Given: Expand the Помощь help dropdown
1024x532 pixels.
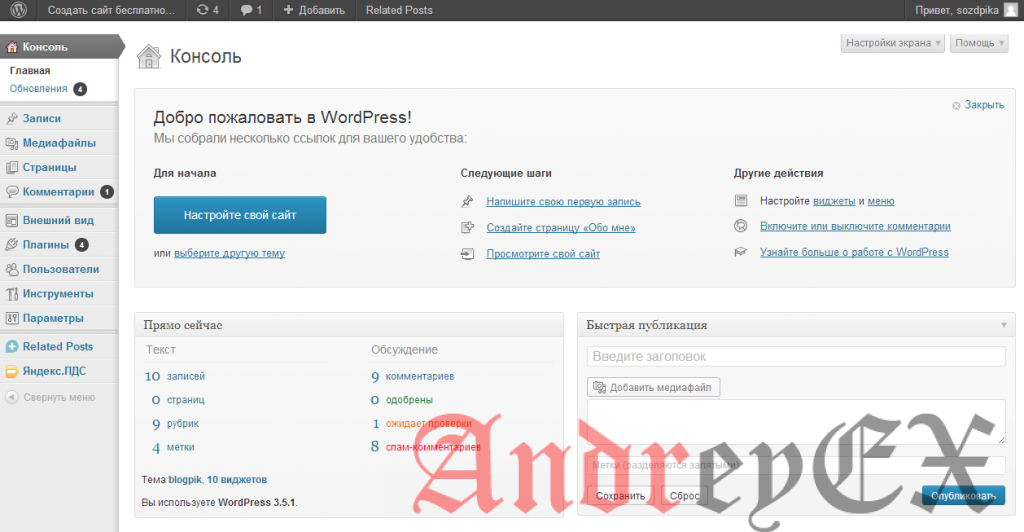Looking at the screenshot, I should pos(979,43).
